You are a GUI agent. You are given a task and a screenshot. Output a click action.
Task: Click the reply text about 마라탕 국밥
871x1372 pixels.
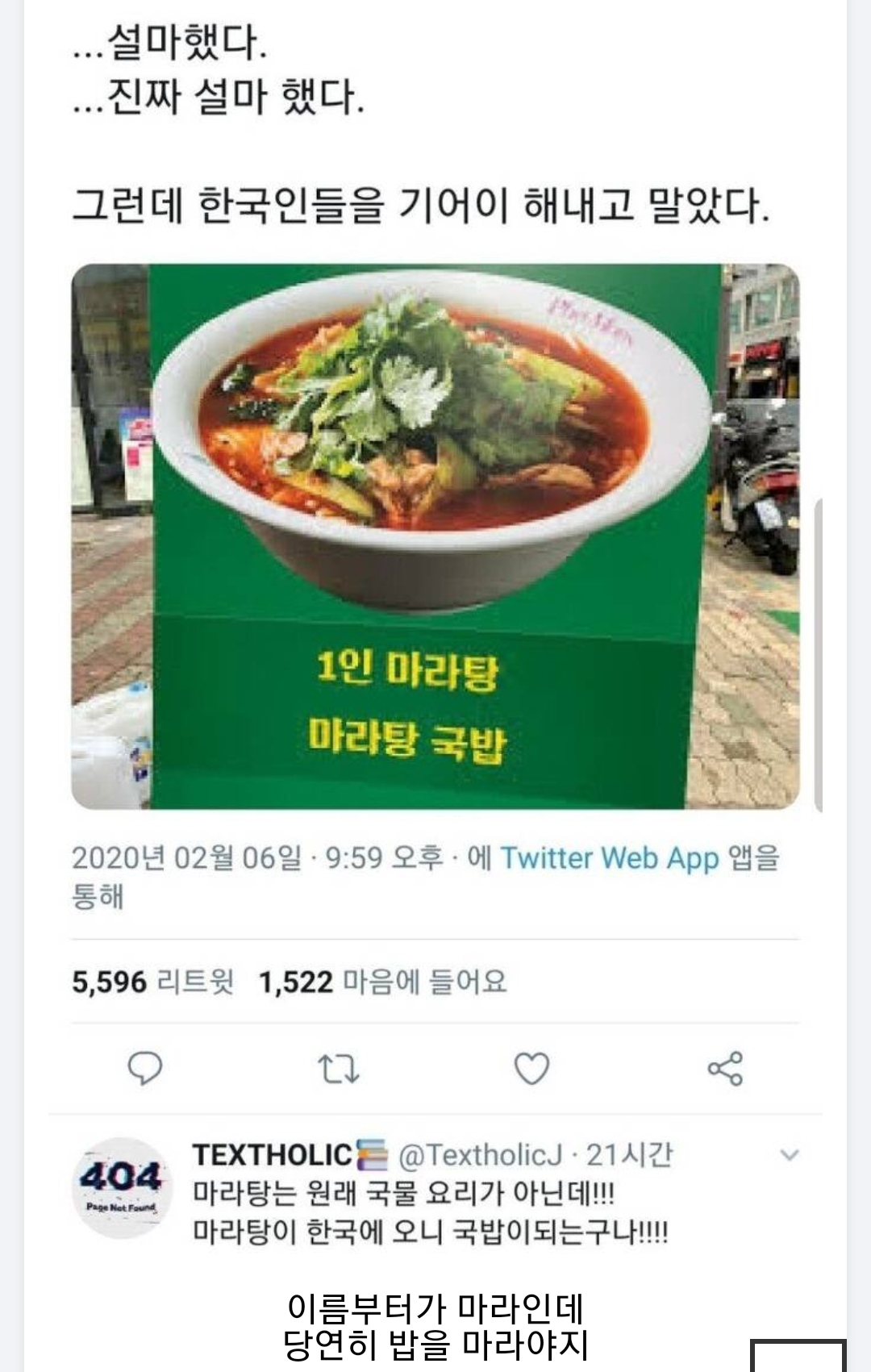point(430,1212)
